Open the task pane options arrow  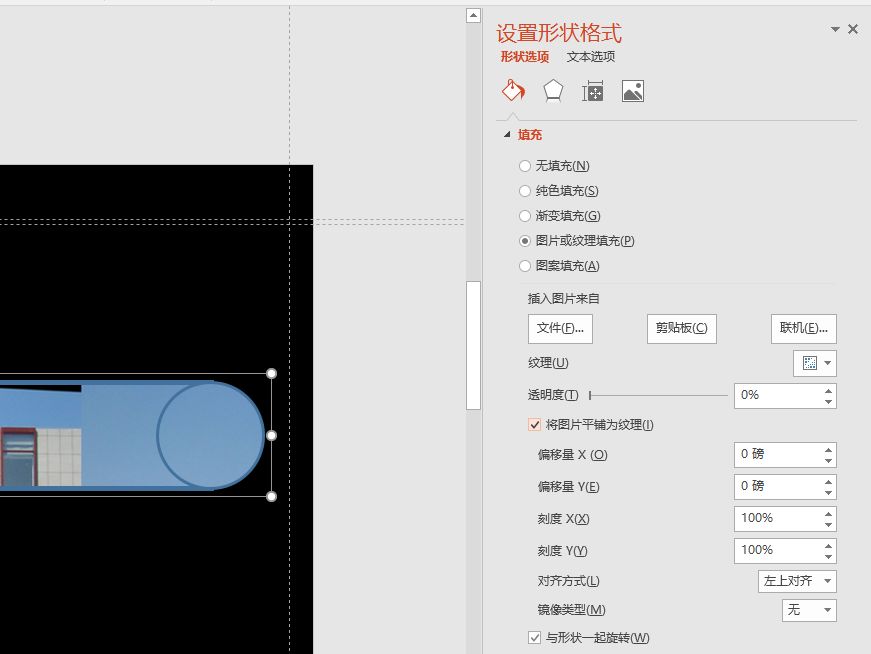835,29
